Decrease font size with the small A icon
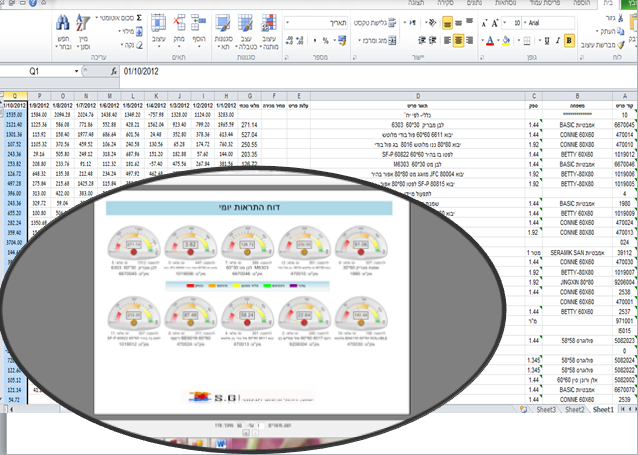Image resolution: width=638 pixels, height=455 pixels. (484, 24)
